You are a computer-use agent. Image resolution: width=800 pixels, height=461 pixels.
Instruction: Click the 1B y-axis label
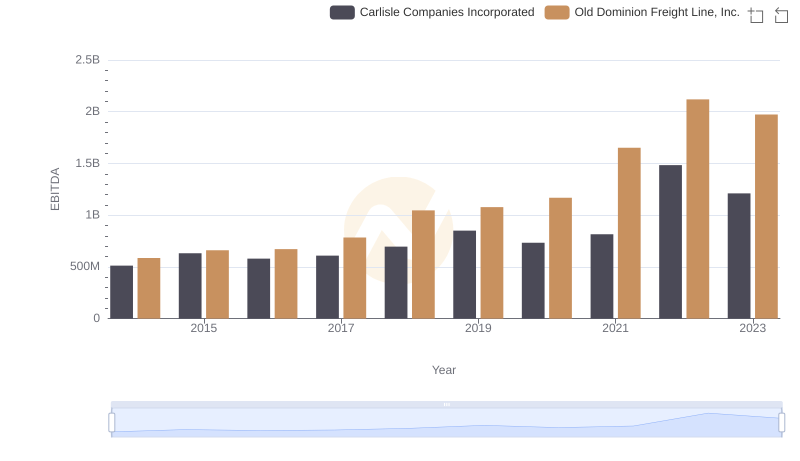tap(93, 215)
